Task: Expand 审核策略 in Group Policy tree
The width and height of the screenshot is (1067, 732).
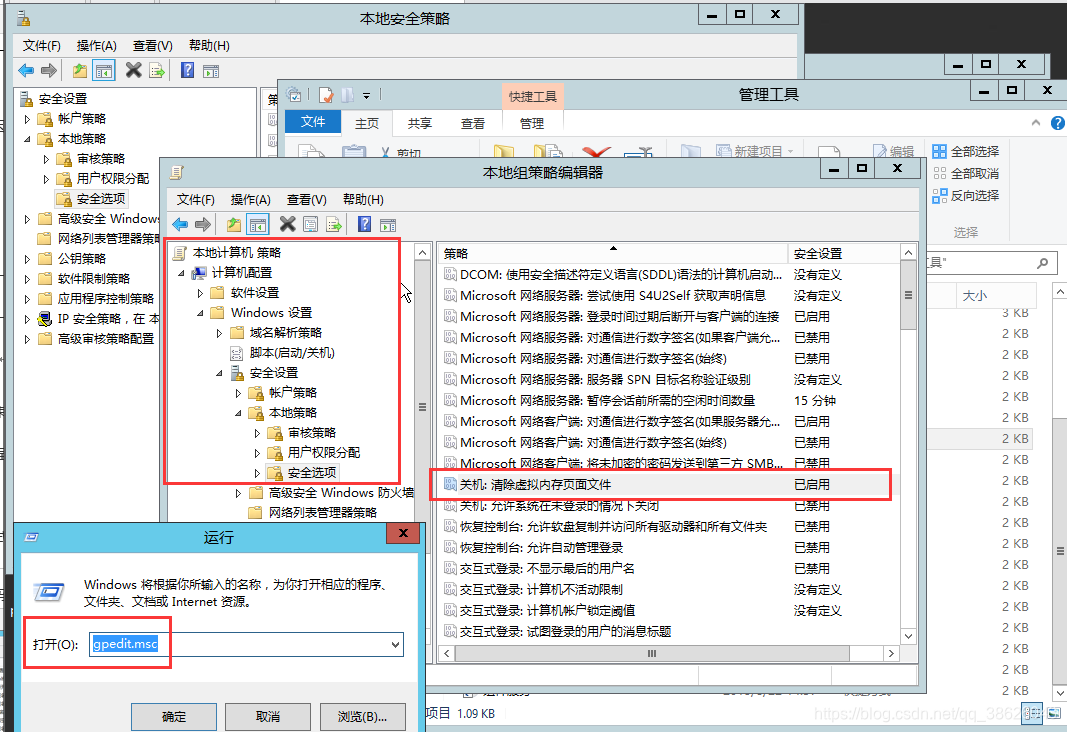Action: (x=257, y=433)
